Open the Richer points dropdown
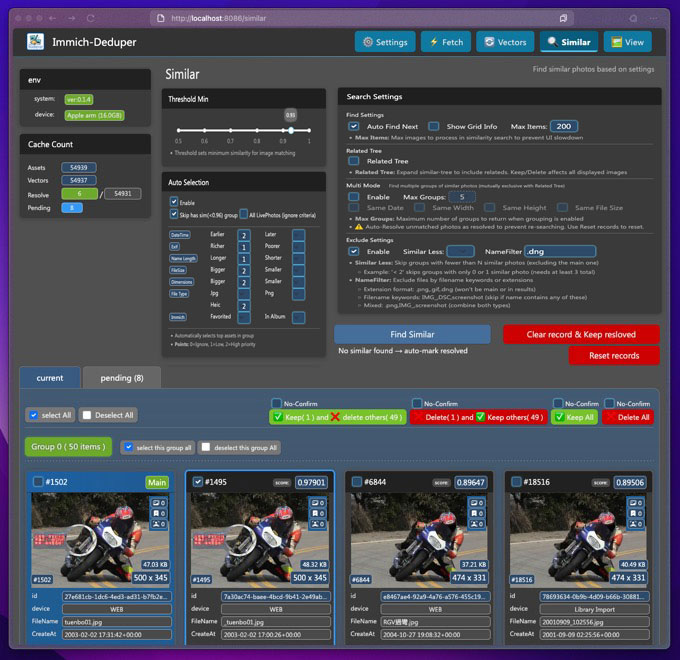This screenshot has width=680, height=660. click(x=244, y=247)
